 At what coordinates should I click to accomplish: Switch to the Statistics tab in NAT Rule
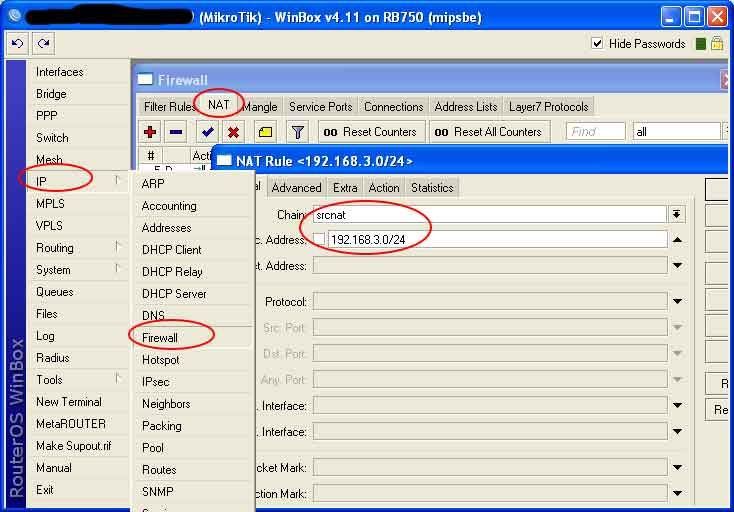pos(432,188)
